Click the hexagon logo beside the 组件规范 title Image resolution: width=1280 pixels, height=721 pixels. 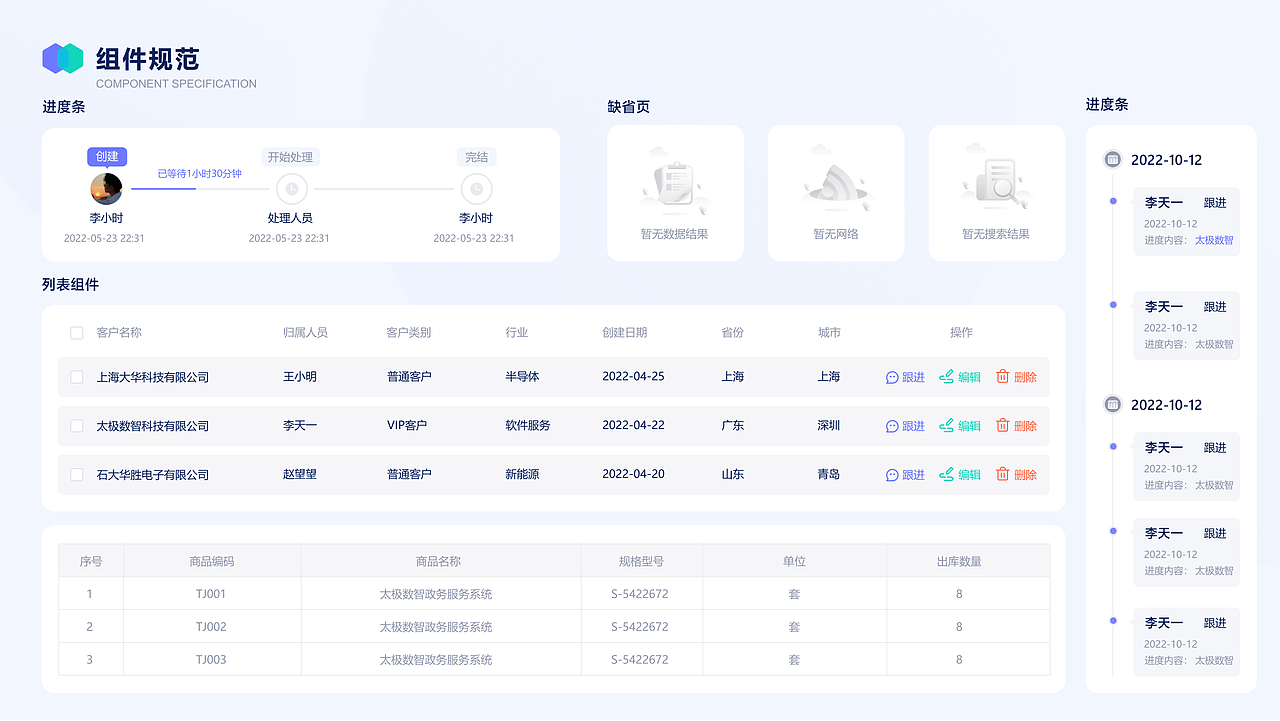[62, 60]
